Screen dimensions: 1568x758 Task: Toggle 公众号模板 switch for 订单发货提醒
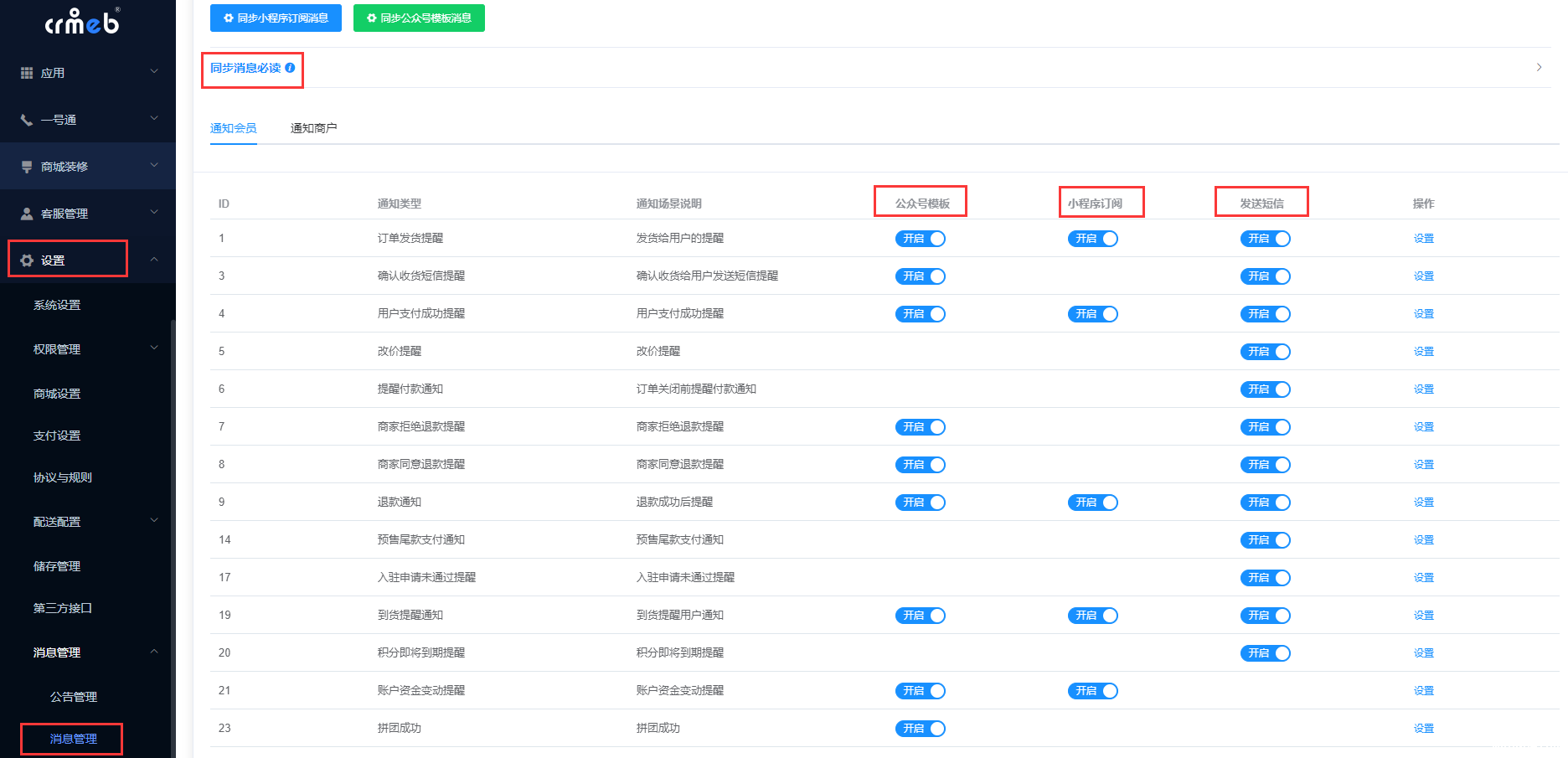920,239
